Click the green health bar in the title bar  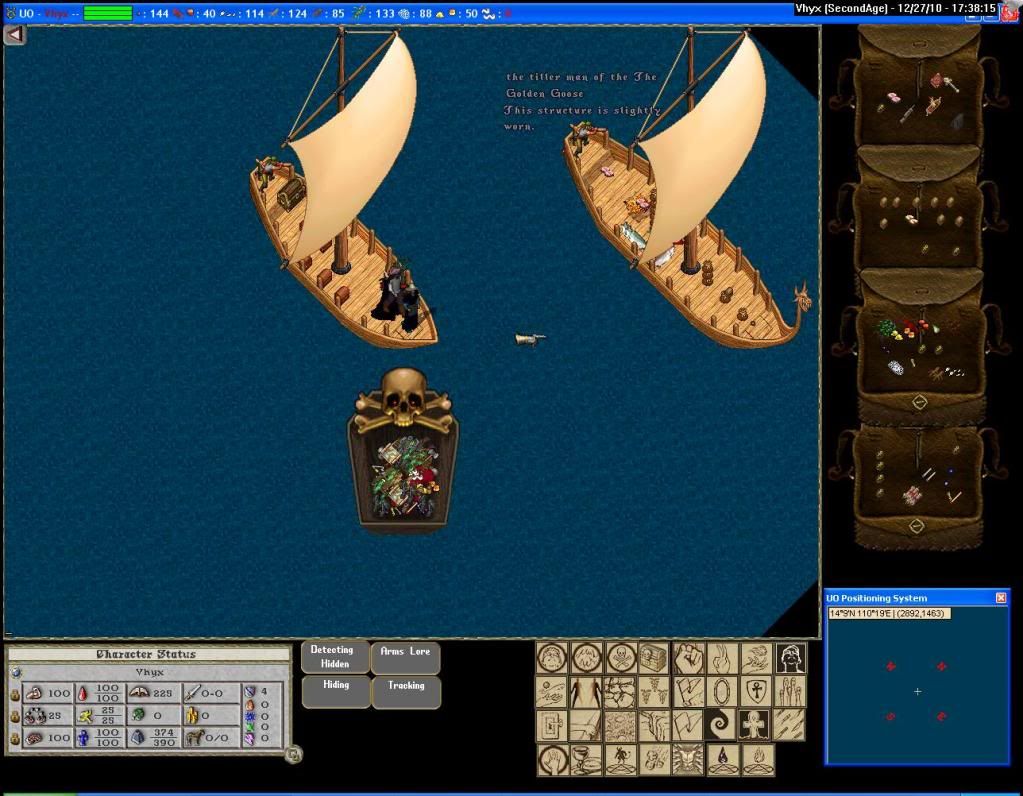[x=108, y=13]
